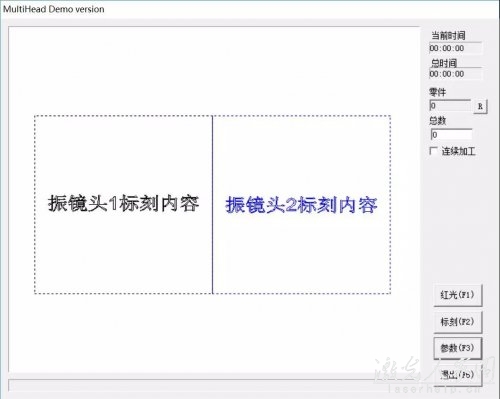Enable 连续加工 continuous processing checkbox
500x399 pixels.
[434, 151]
